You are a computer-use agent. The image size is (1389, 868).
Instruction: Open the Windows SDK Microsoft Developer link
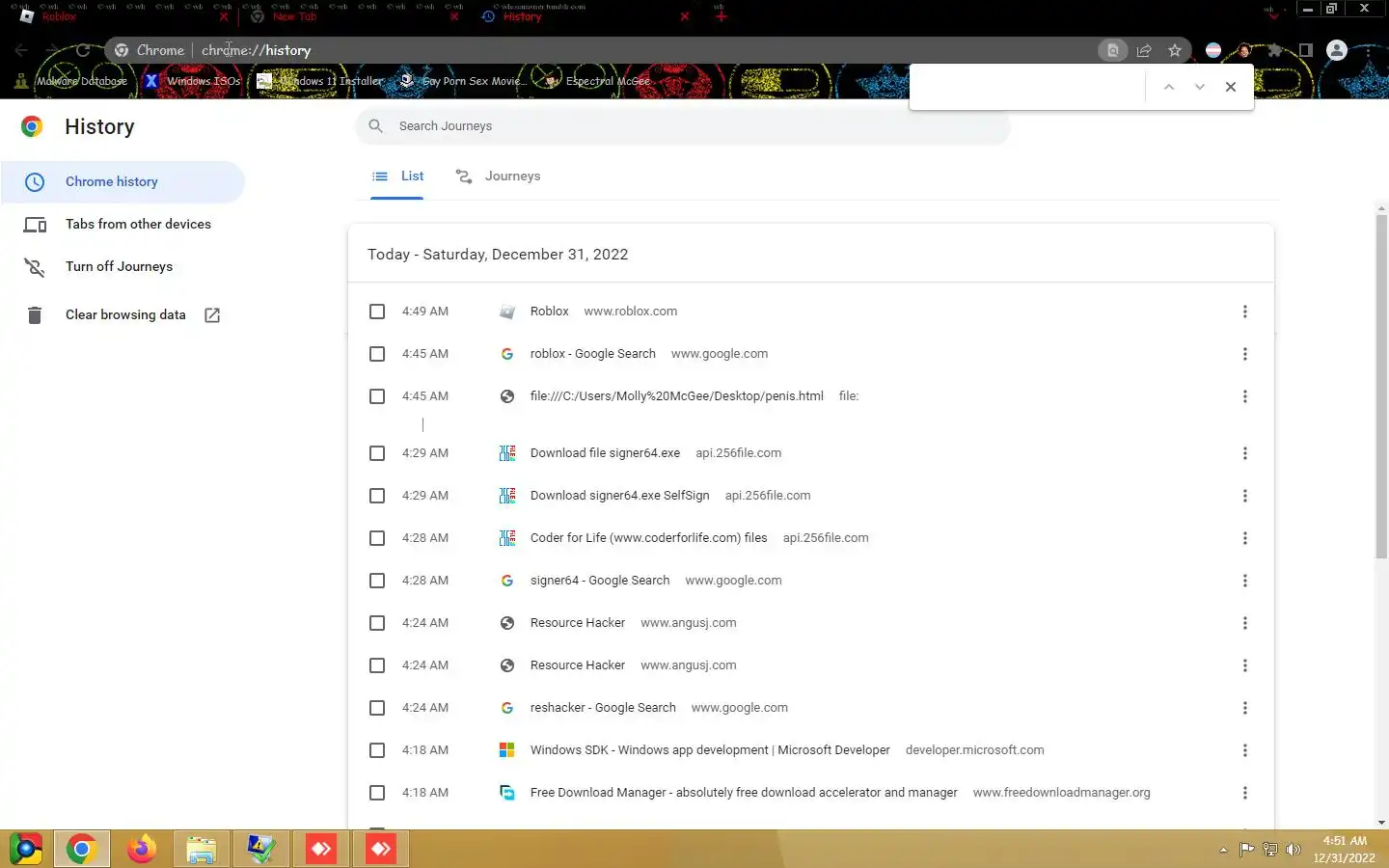pyautogui.click(x=710, y=750)
